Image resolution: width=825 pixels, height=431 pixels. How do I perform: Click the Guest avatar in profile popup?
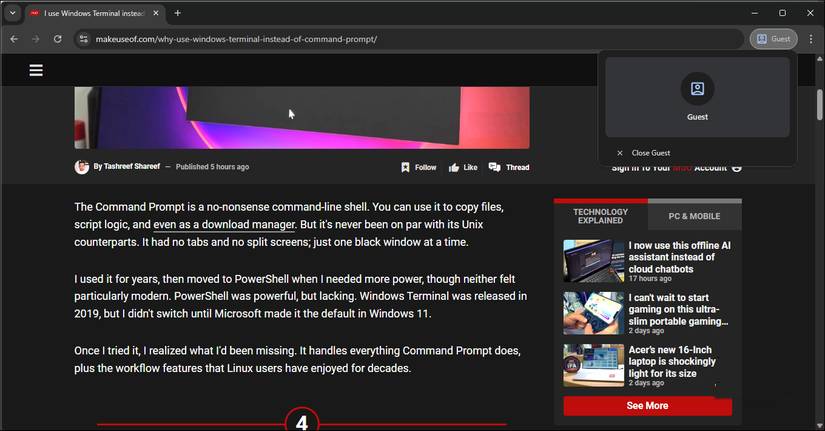(x=697, y=88)
